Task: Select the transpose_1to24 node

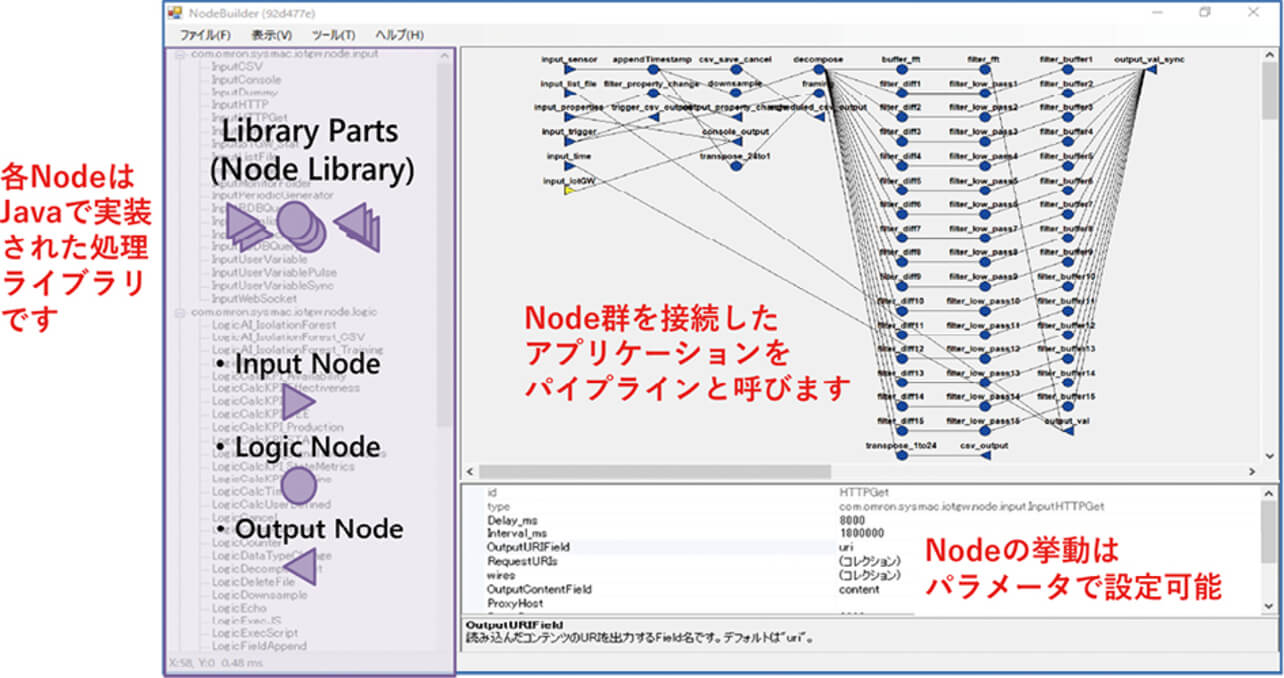Action: click(x=901, y=453)
